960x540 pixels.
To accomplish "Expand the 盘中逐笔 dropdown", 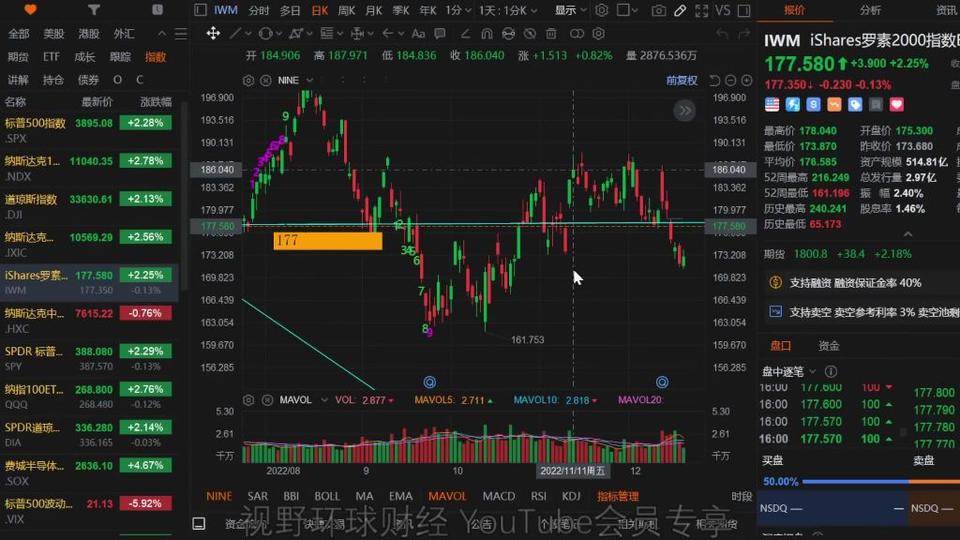I will [x=812, y=372].
